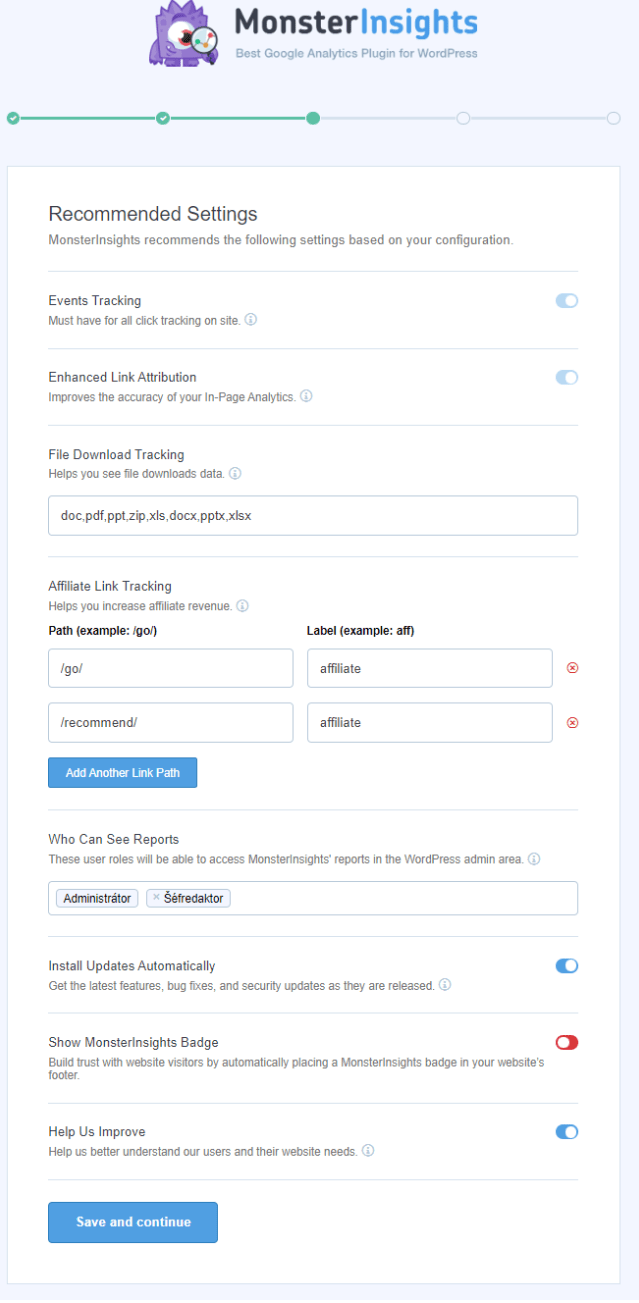Remove the /go/ affiliate path row
639x1303 pixels.
(572, 668)
